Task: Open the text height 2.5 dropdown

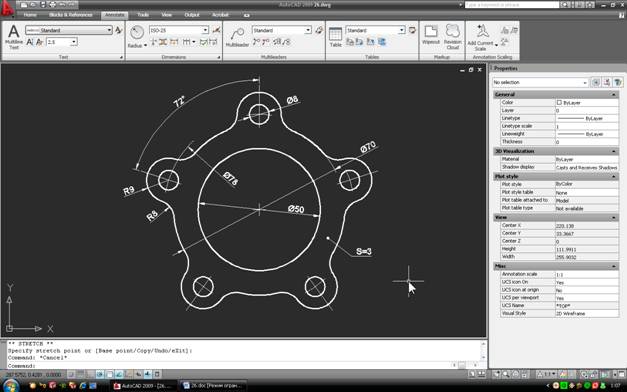Action: click(74, 42)
